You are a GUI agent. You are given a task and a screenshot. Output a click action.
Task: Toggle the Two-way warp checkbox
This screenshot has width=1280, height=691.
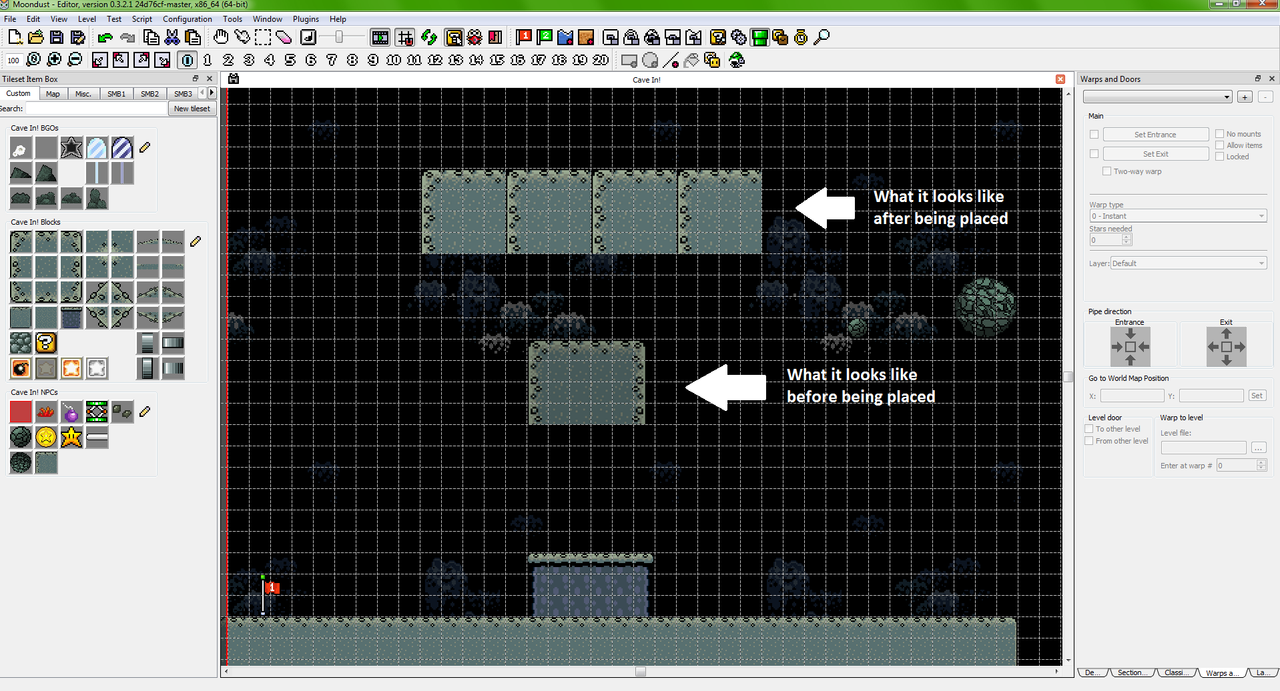(1107, 171)
